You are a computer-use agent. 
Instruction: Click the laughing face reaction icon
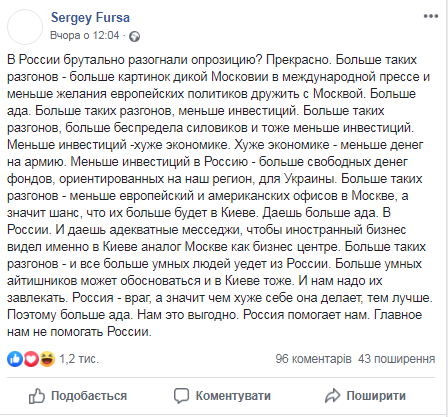pyautogui.click(x=47, y=359)
